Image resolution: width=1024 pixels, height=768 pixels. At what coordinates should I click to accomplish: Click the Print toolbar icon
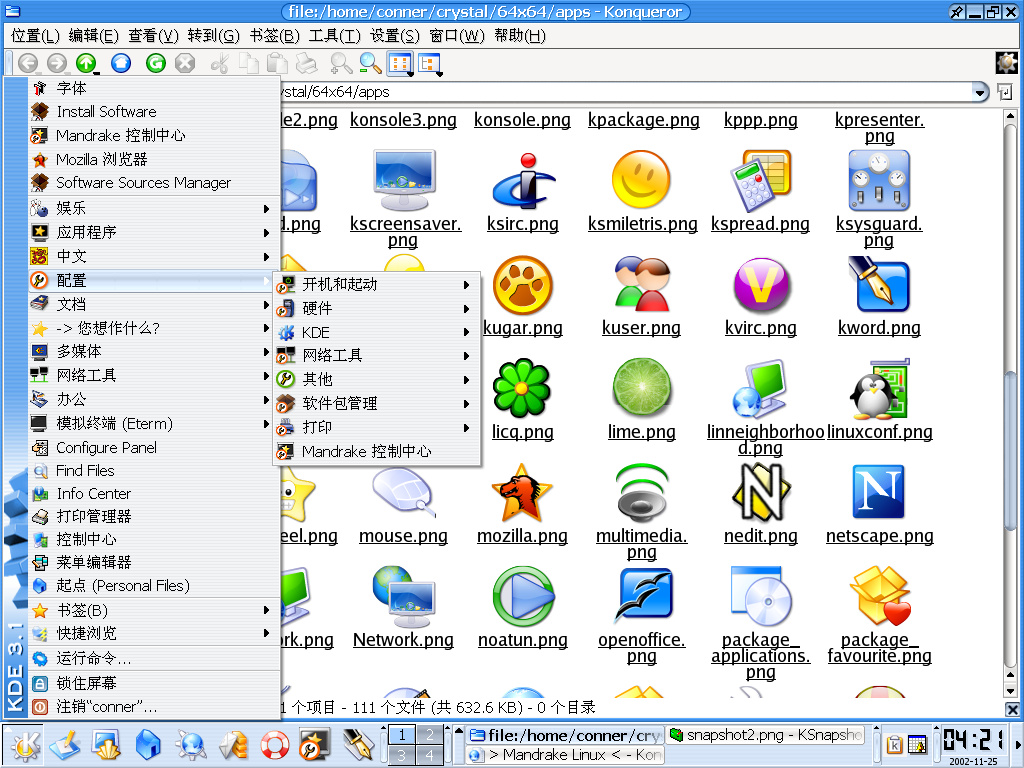click(x=306, y=63)
